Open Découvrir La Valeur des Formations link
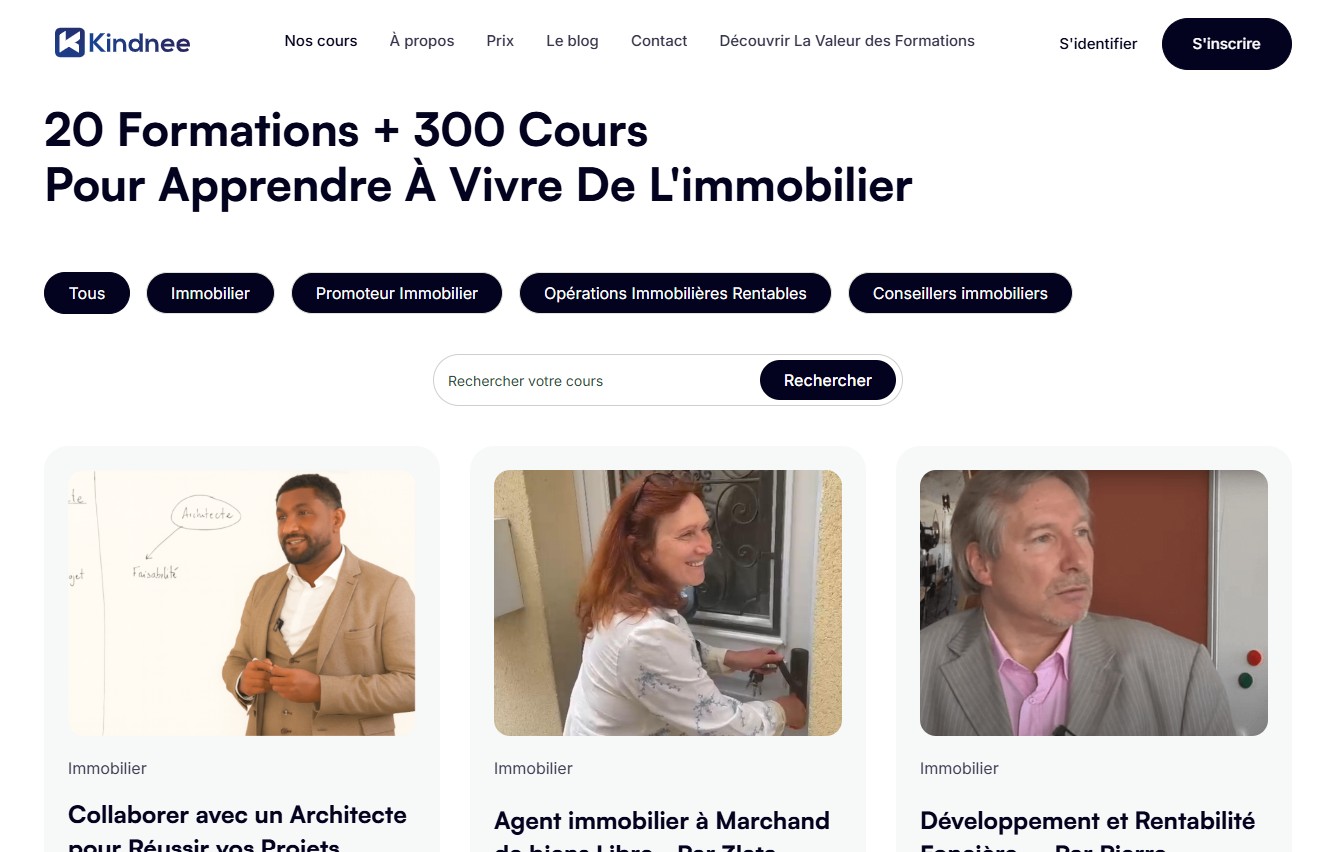The height and width of the screenshot is (852, 1320). 847,41
